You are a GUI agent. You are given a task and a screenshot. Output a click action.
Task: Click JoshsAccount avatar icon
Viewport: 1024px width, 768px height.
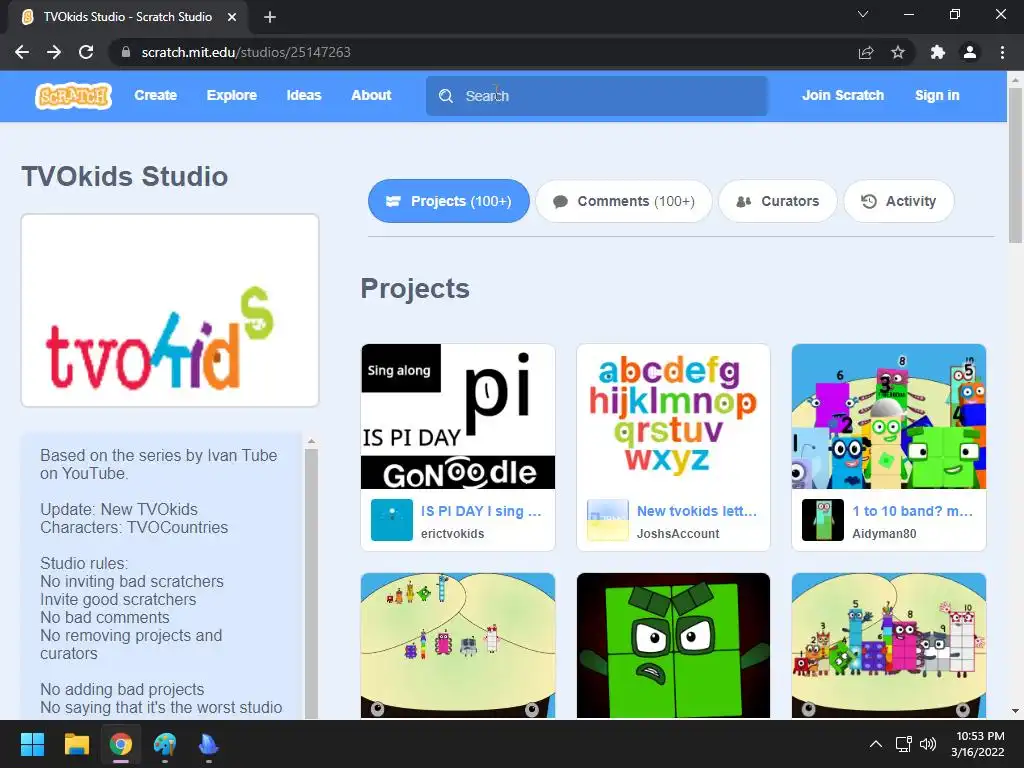coord(608,520)
